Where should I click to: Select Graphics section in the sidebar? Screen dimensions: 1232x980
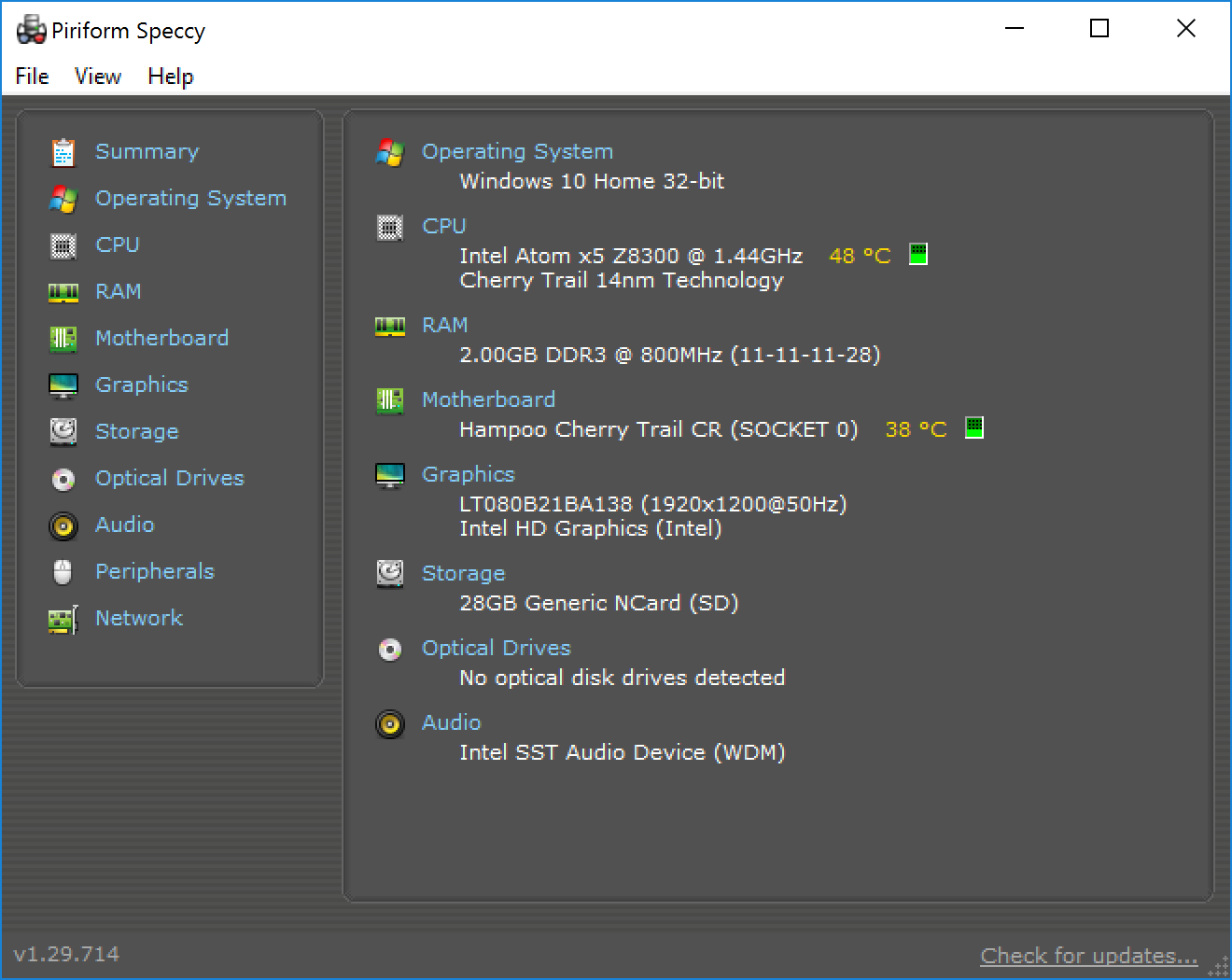(x=141, y=385)
